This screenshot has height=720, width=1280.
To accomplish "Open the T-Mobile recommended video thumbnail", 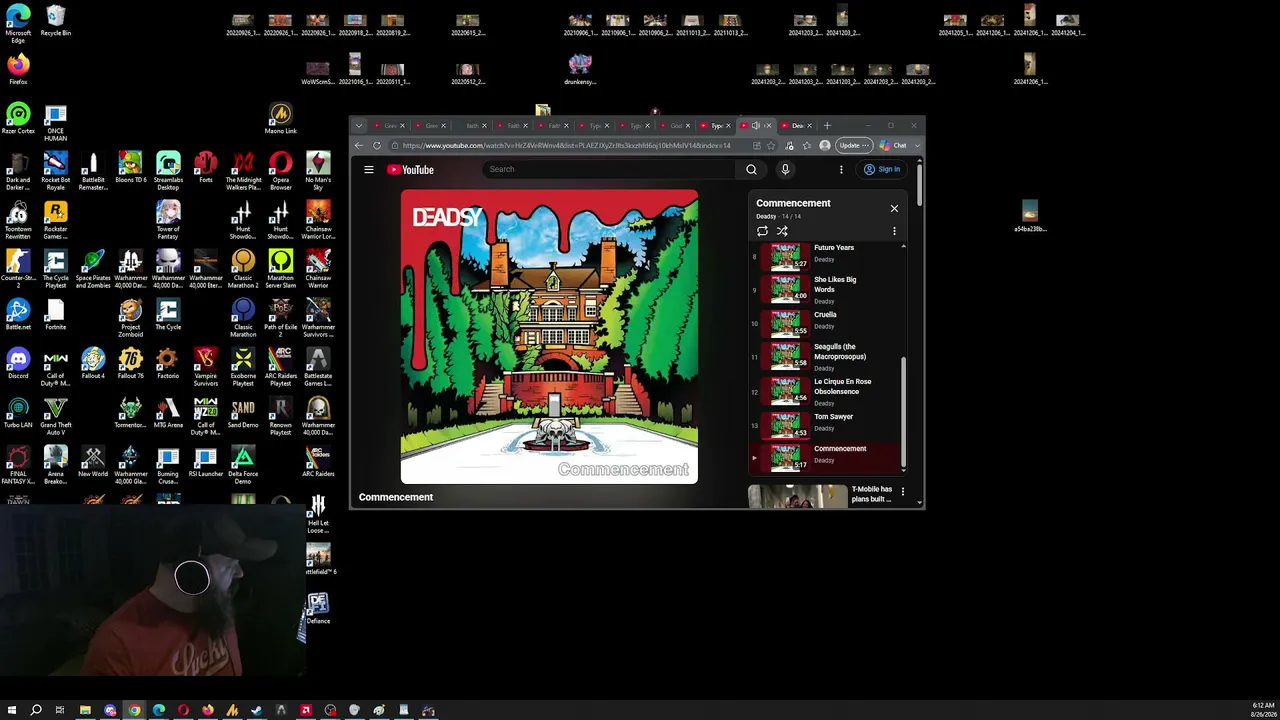I will point(797,497).
